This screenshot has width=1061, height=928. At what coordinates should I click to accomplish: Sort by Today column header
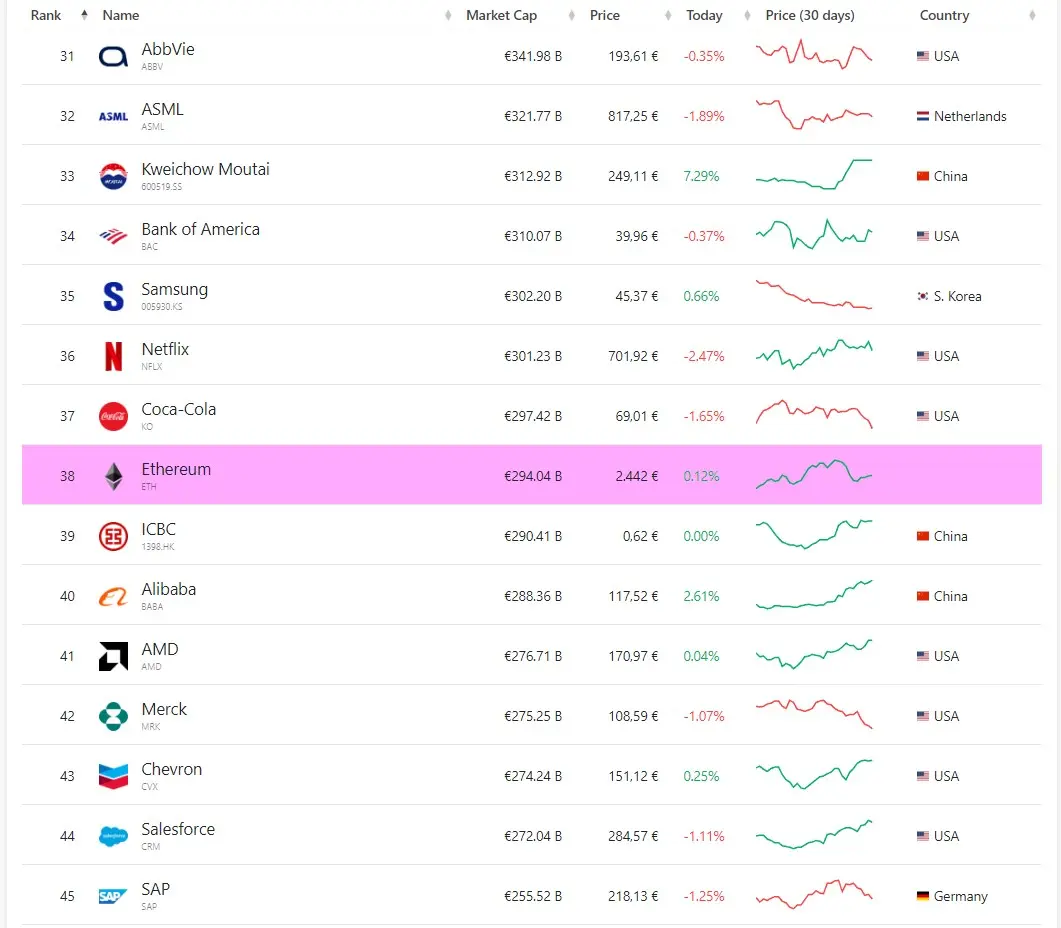point(704,15)
